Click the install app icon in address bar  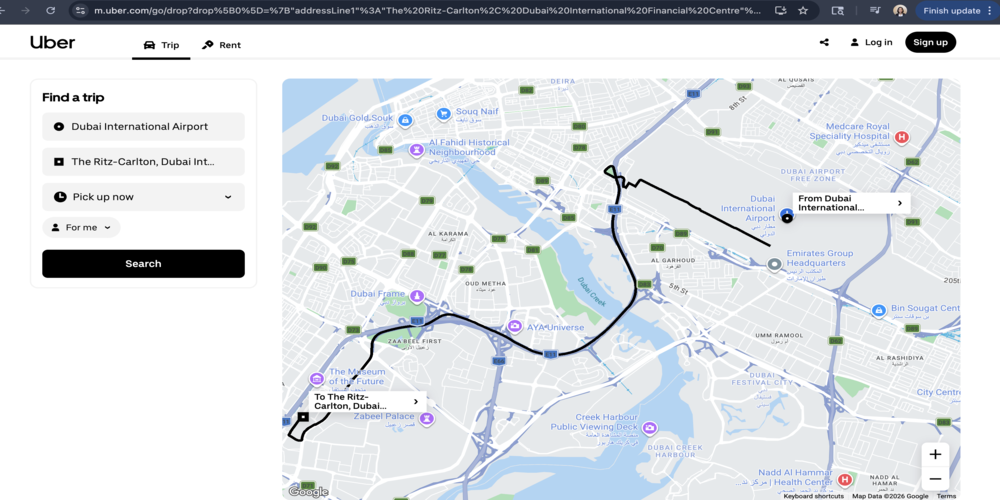[x=781, y=11]
